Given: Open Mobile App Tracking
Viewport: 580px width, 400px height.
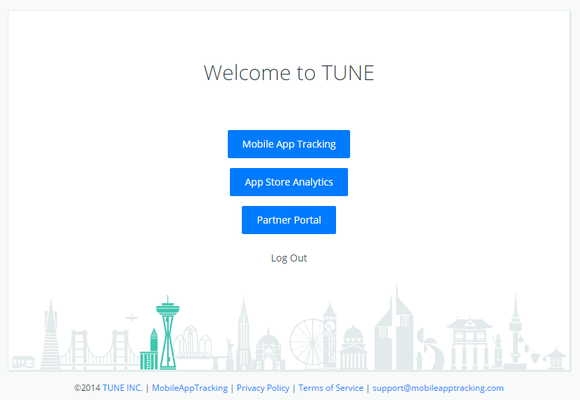Looking at the screenshot, I should [x=289, y=144].
